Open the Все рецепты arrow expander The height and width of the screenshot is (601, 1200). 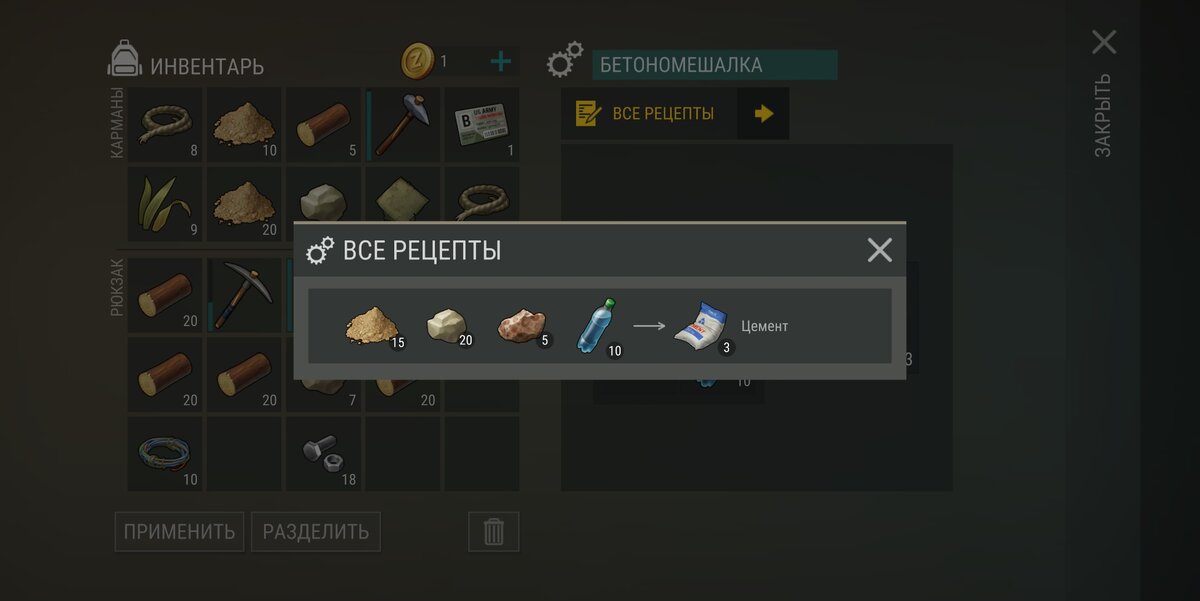coord(763,114)
